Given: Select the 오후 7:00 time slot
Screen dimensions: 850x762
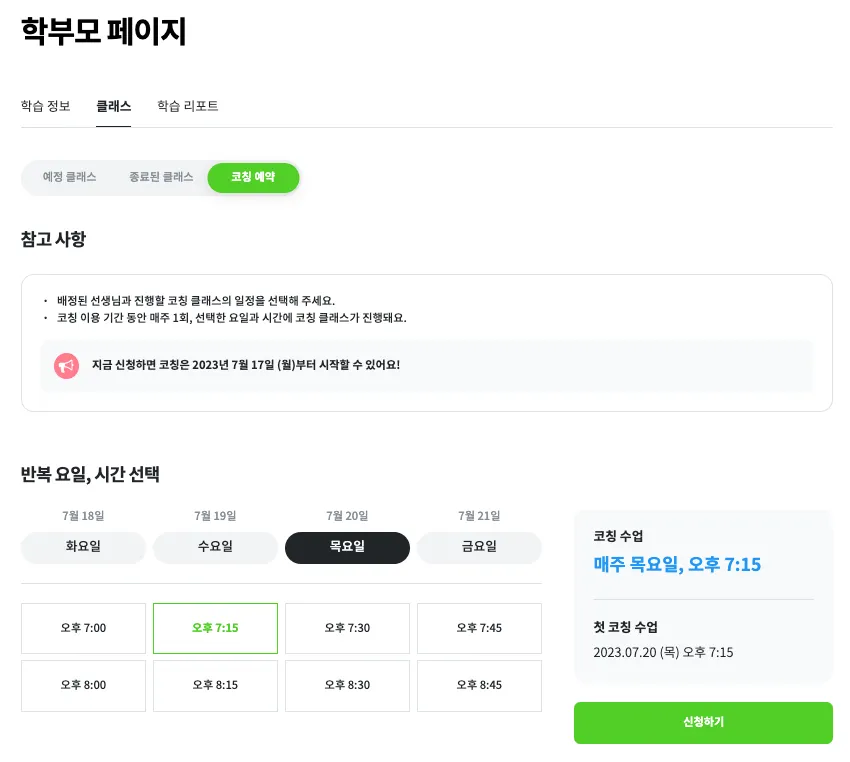Looking at the screenshot, I should [x=83, y=628].
